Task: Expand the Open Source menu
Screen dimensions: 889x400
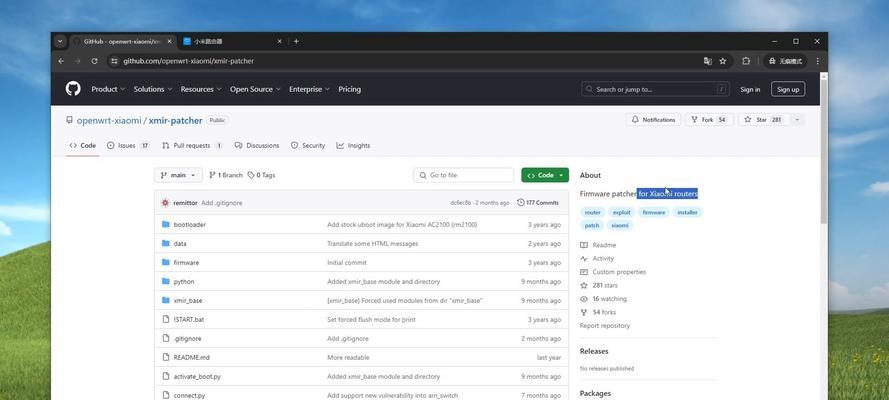Action: click(x=255, y=89)
